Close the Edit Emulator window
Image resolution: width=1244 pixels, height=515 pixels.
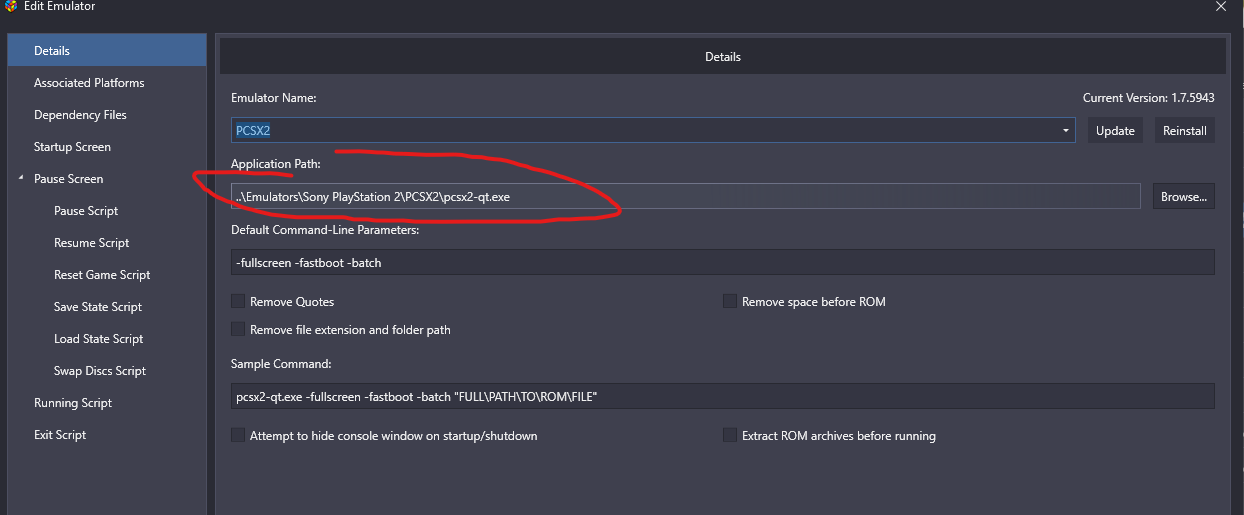pos(1221,6)
